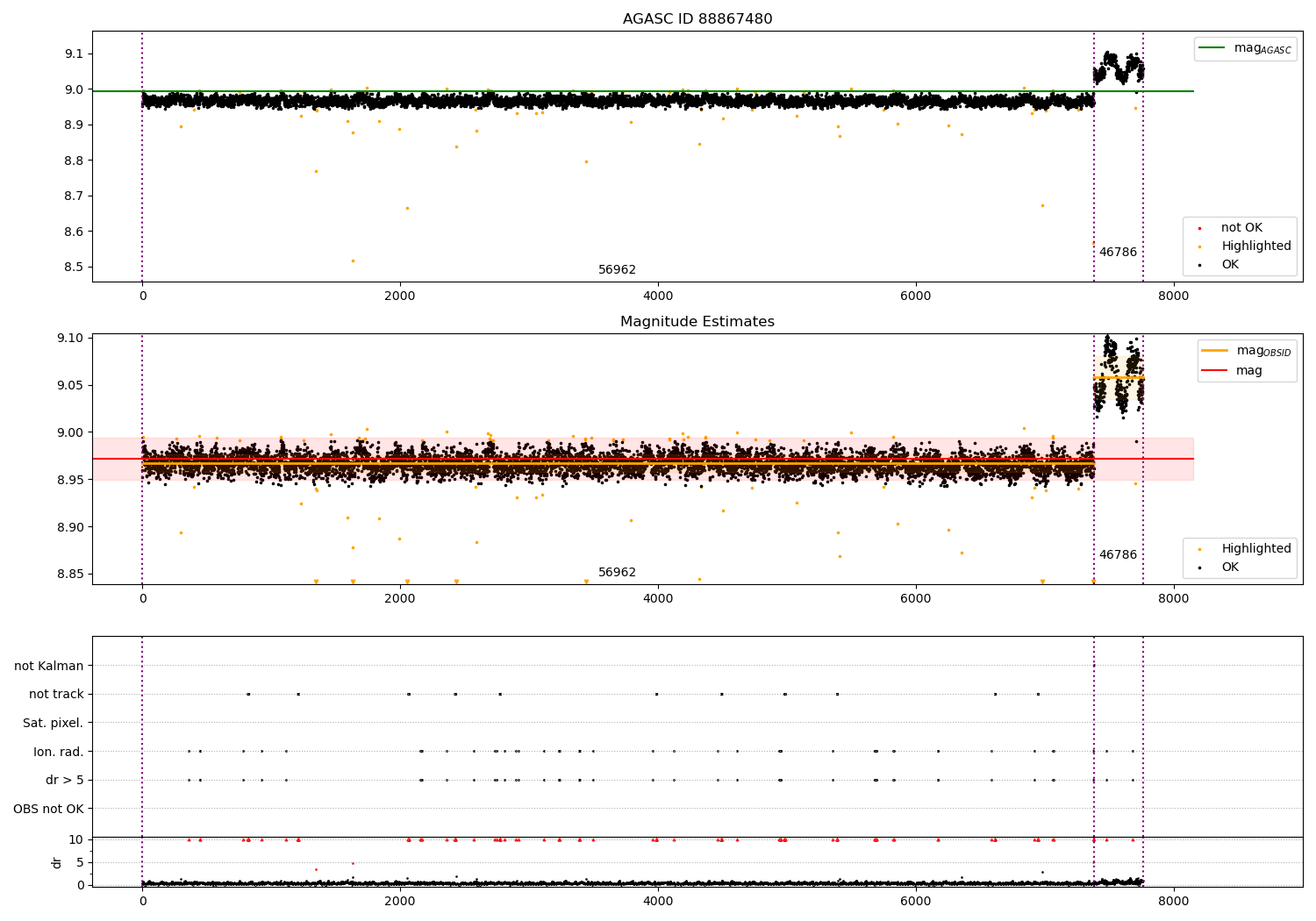Click the 6000 x-axis tick under Magnitude Estimates plot

(916, 599)
